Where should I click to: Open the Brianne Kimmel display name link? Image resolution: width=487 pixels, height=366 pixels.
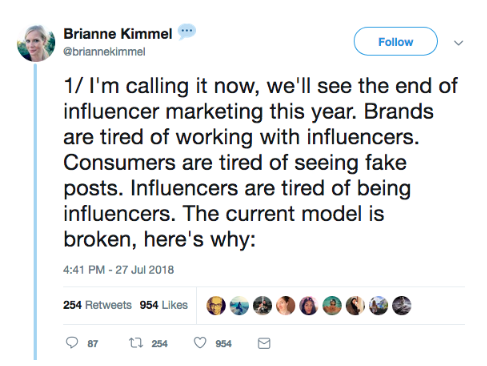(118, 34)
